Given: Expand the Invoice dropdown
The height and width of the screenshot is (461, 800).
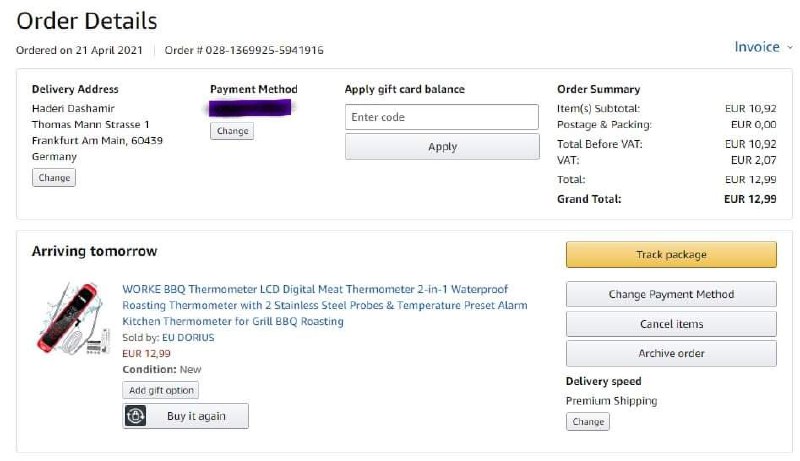Looking at the screenshot, I should (789, 47).
